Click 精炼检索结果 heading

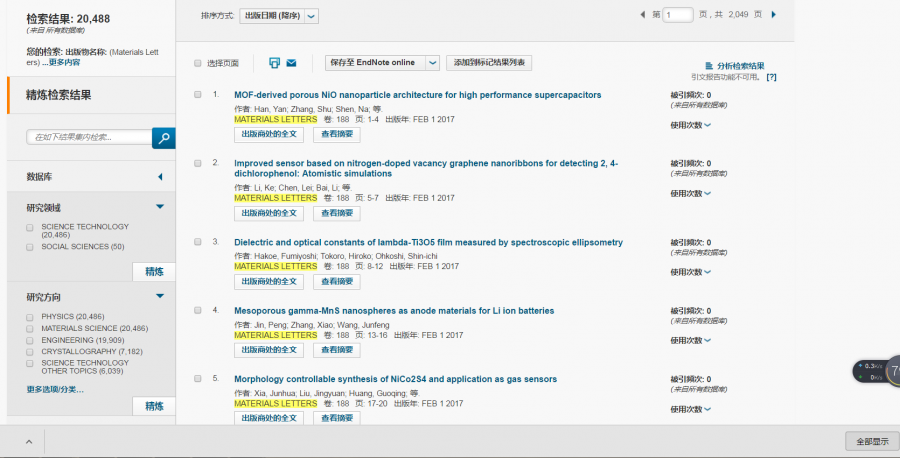point(59,95)
